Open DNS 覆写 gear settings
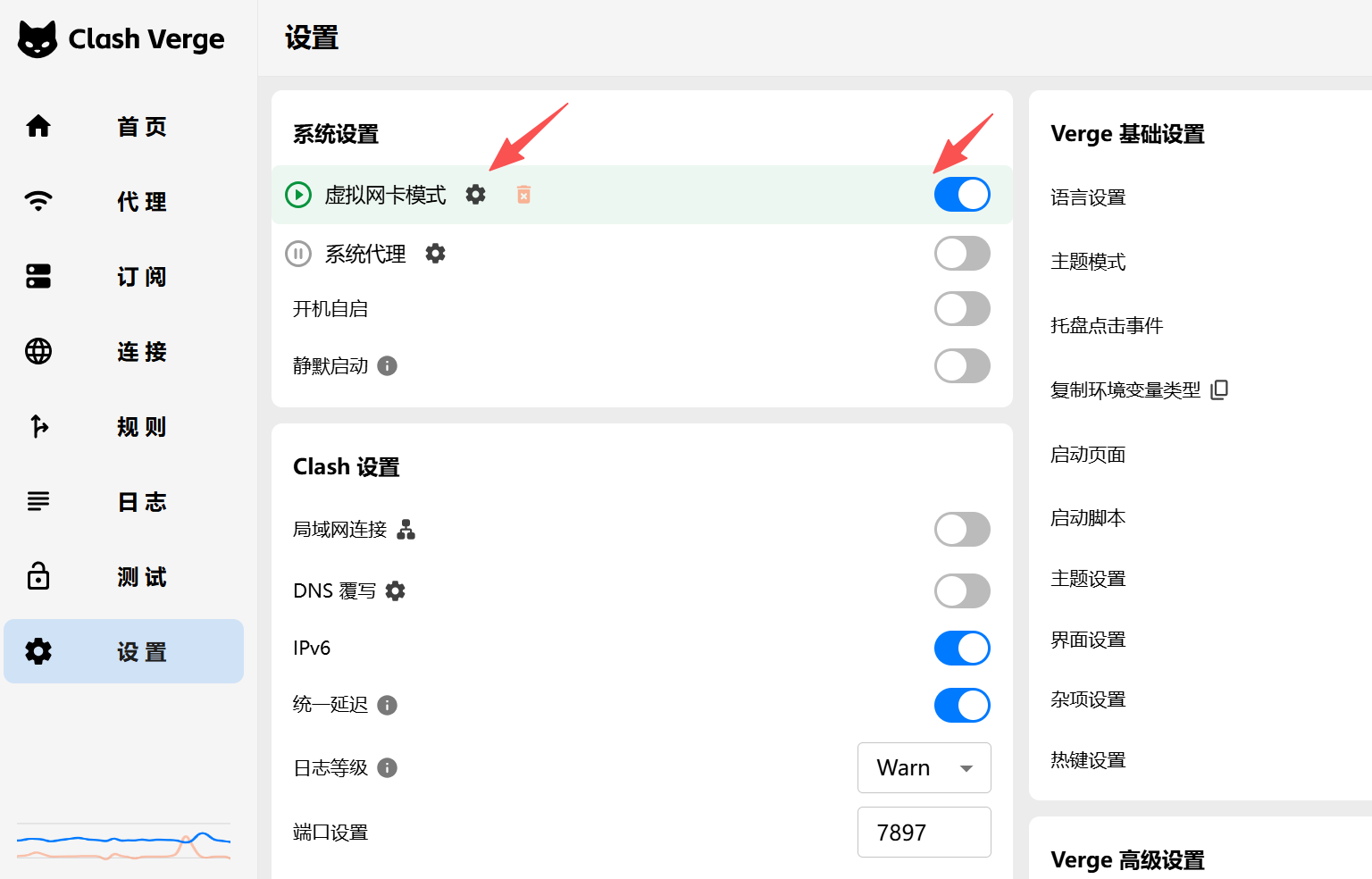The width and height of the screenshot is (1372, 879). pyautogui.click(x=395, y=591)
